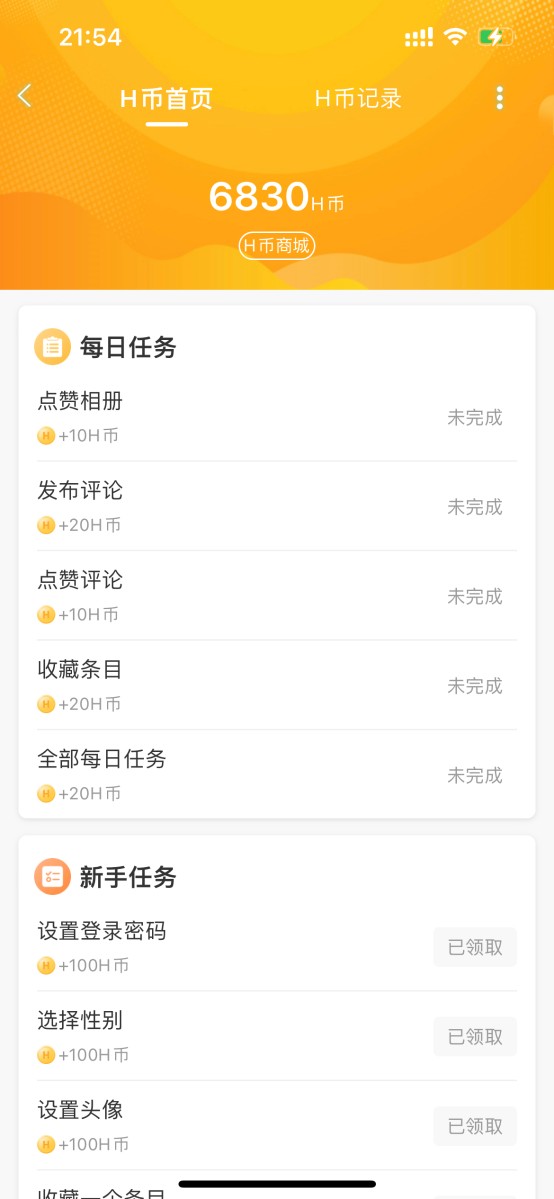Image resolution: width=554 pixels, height=1199 pixels.
Task: Tap the Wi-Fi status icon
Action: point(456,37)
